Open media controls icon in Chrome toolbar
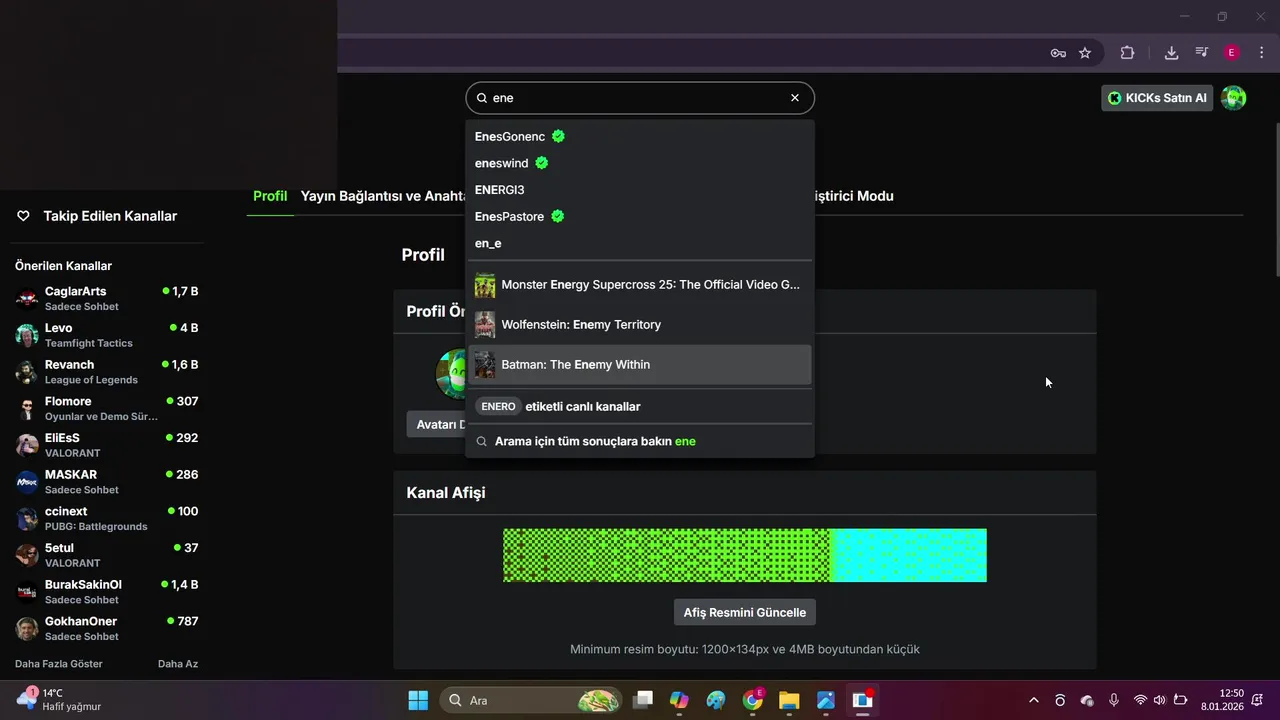Image resolution: width=1280 pixels, height=720 pixels. click(1202, 53)
